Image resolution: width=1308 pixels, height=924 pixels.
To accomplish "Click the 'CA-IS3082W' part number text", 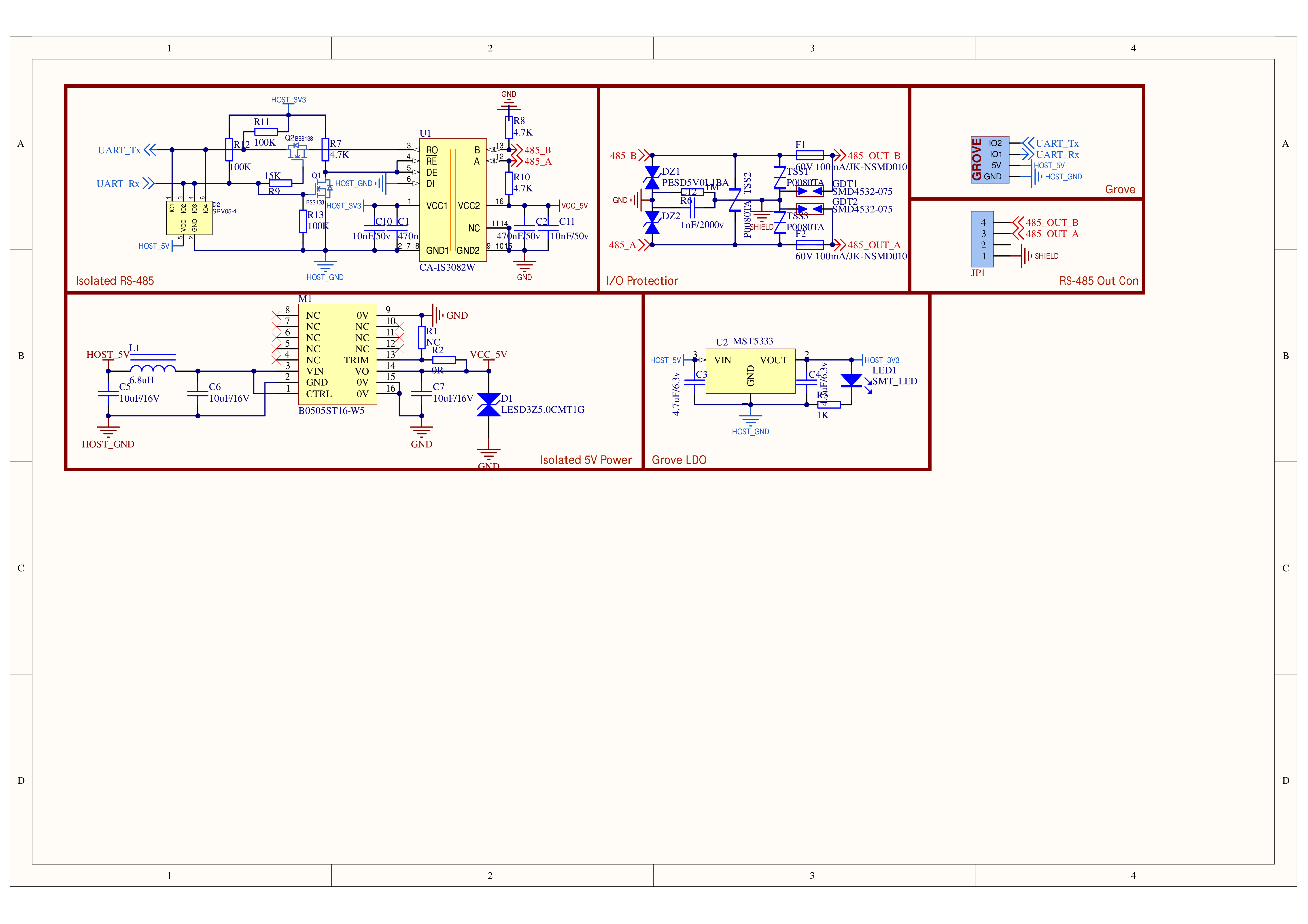I will point(447,267).
